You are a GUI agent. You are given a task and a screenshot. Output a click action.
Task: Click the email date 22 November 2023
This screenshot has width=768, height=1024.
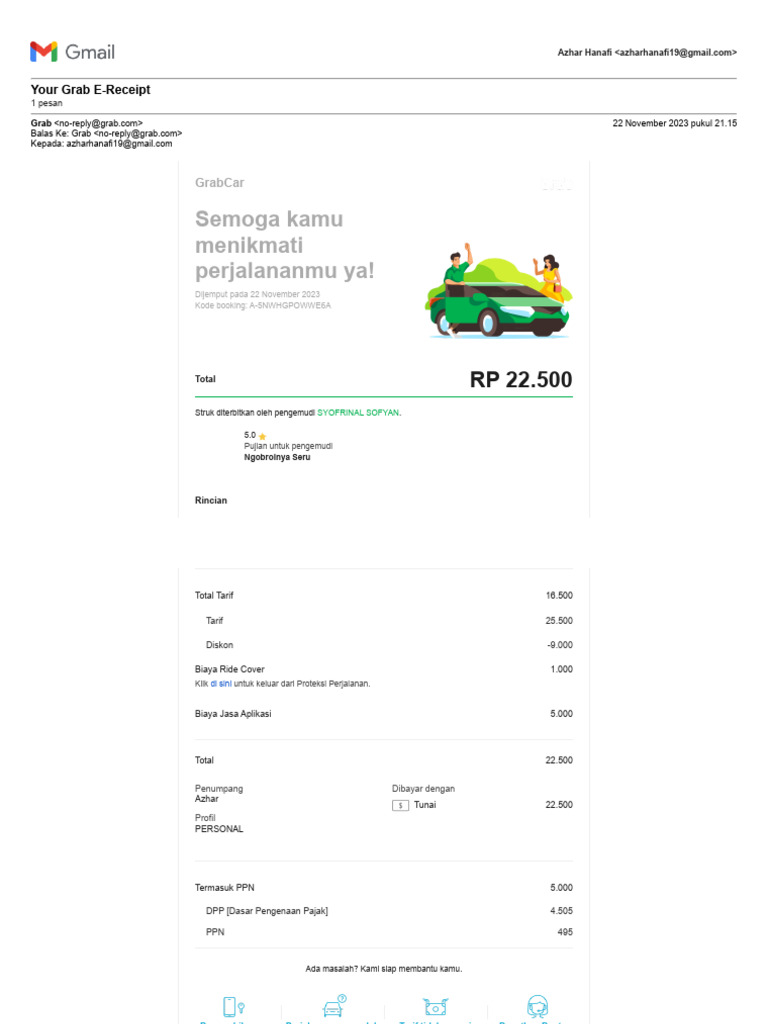coord(674,123)
